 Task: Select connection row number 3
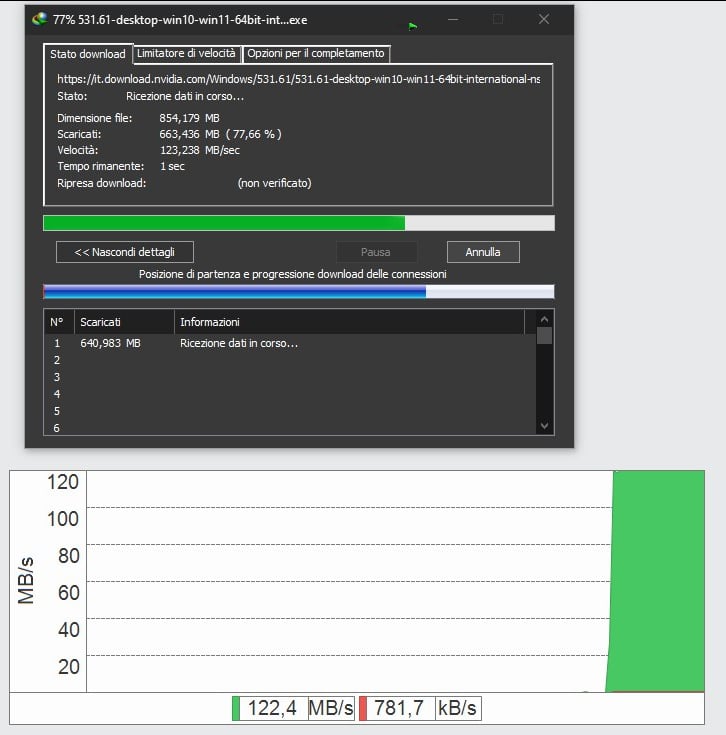point(290,377)
